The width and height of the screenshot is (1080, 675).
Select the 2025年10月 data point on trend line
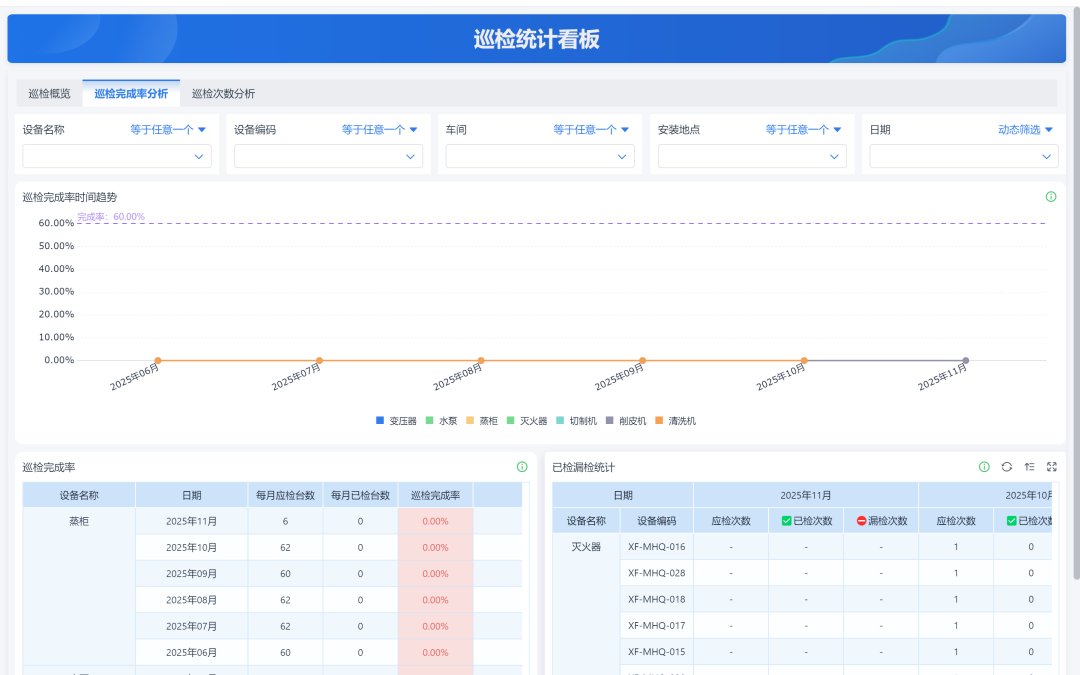click(804, 358)
